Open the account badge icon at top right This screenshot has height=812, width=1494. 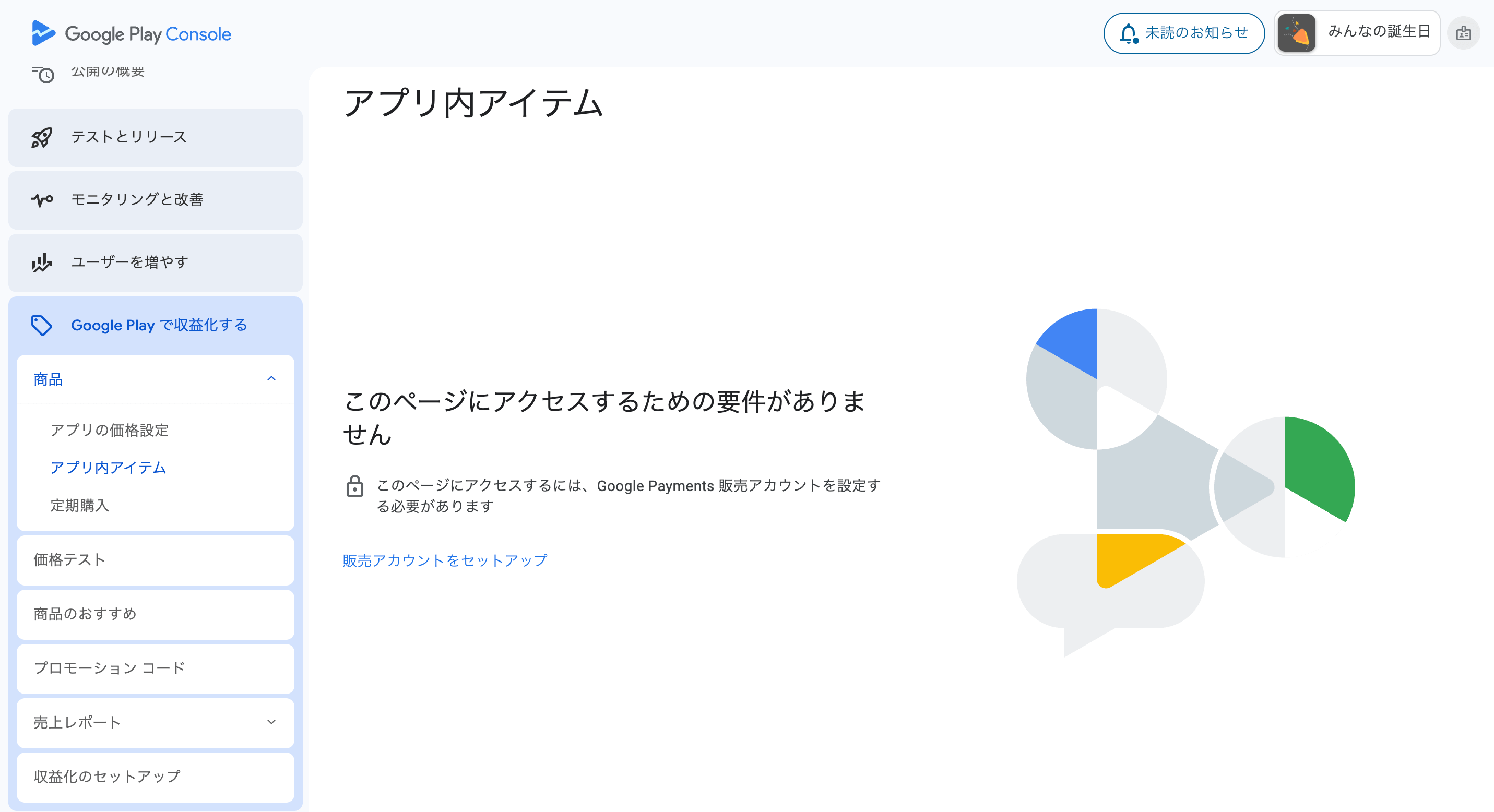[1463, 33]
